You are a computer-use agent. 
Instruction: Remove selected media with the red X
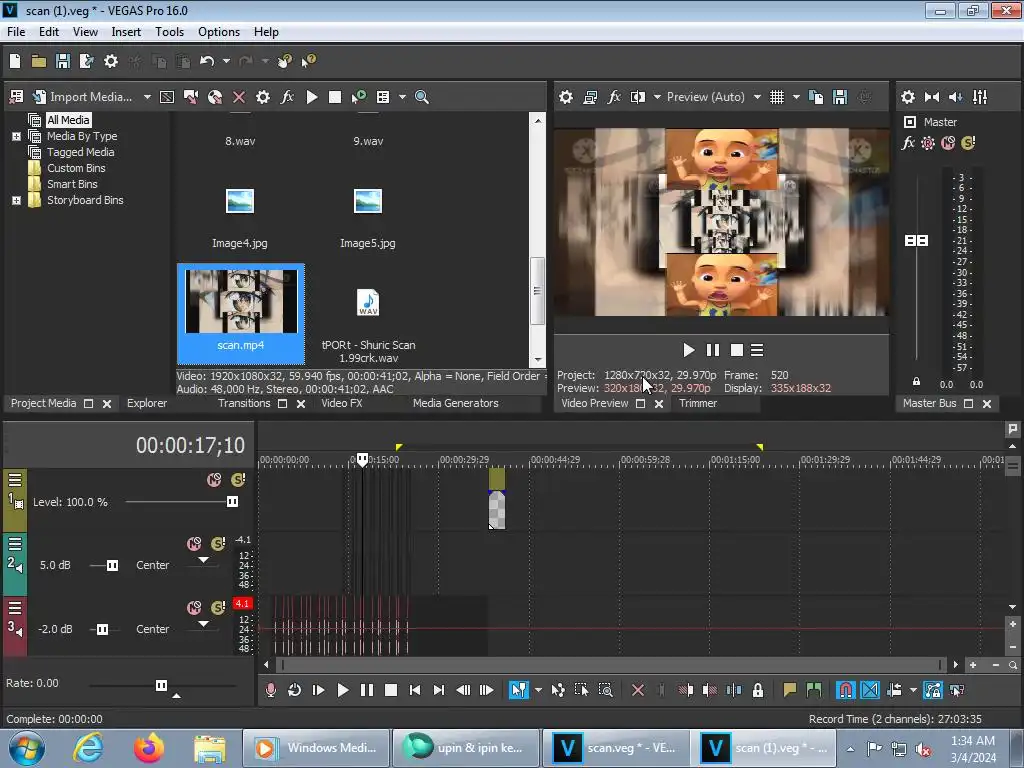(239, 97)
